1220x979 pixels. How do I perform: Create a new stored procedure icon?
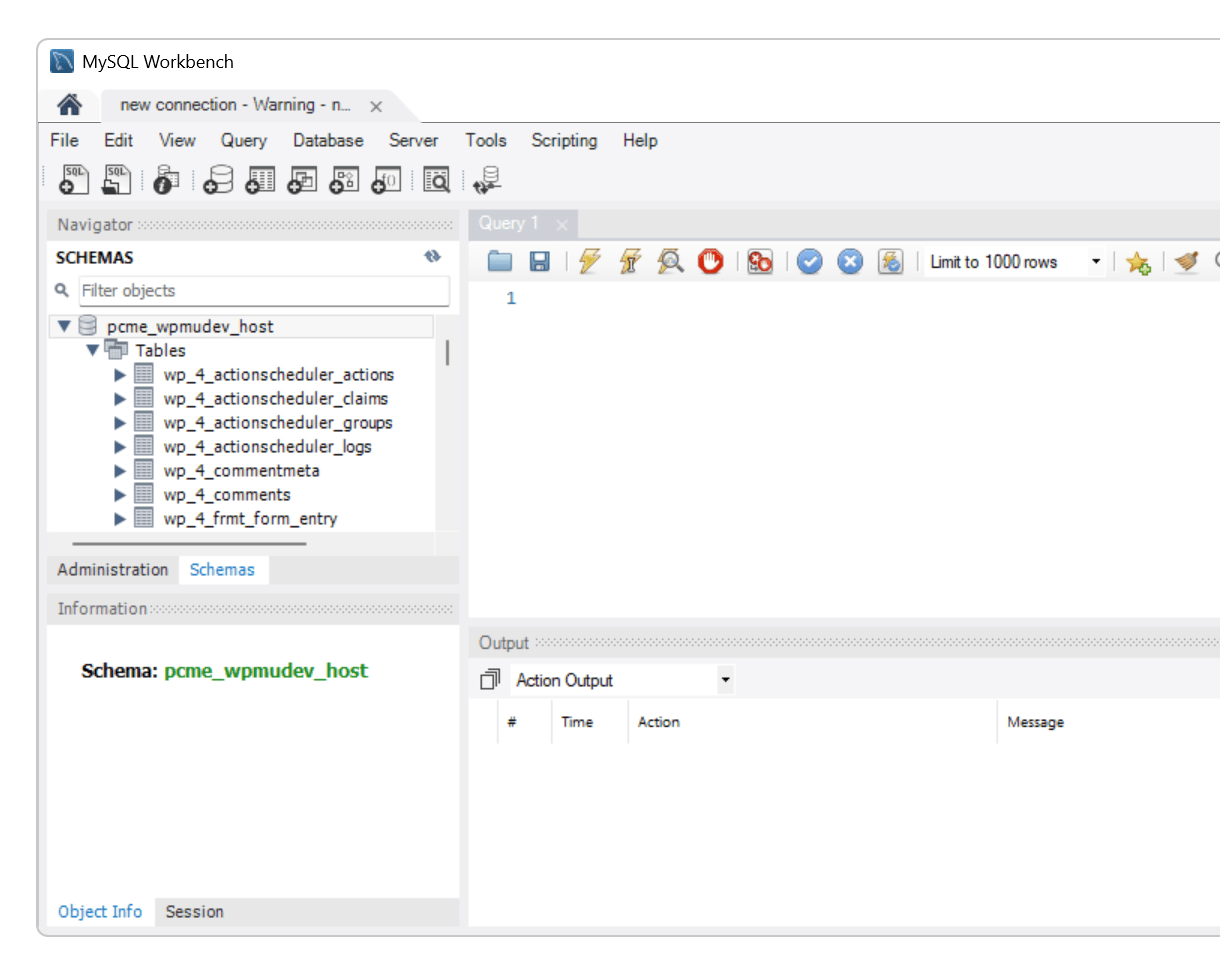coord(345,179)
